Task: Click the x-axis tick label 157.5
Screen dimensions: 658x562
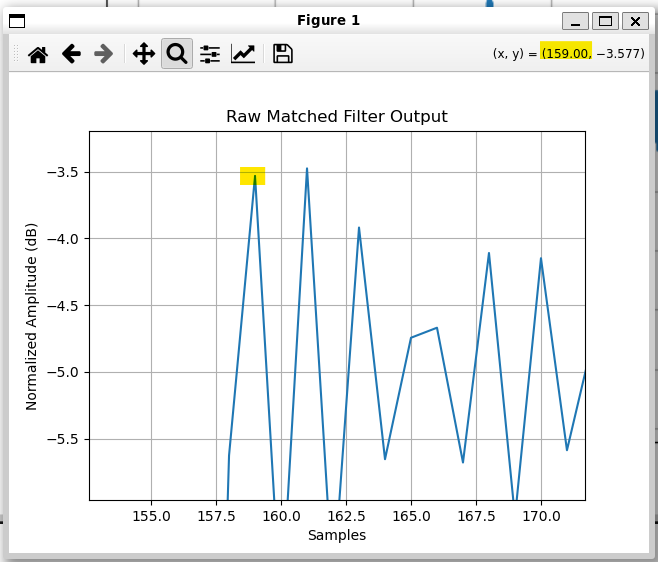Action: coord(217,516)
